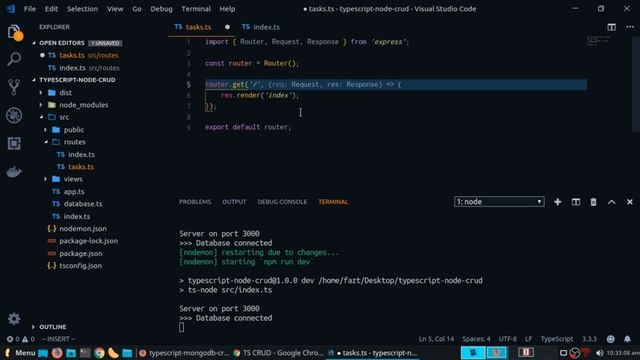This screenshot has width=640, height=360.
Task: Show errors and warnings from the status bar
Action: tap(20, 339)
